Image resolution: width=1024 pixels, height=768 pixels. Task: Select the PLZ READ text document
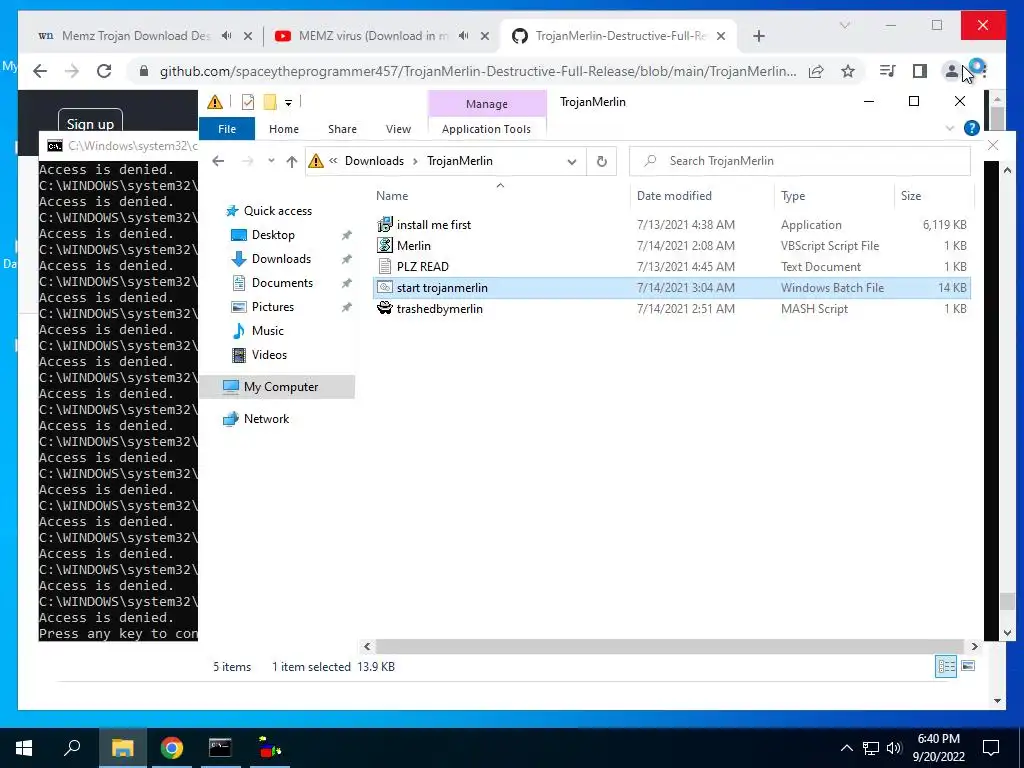pyautogui.click(x=423, y=266)
